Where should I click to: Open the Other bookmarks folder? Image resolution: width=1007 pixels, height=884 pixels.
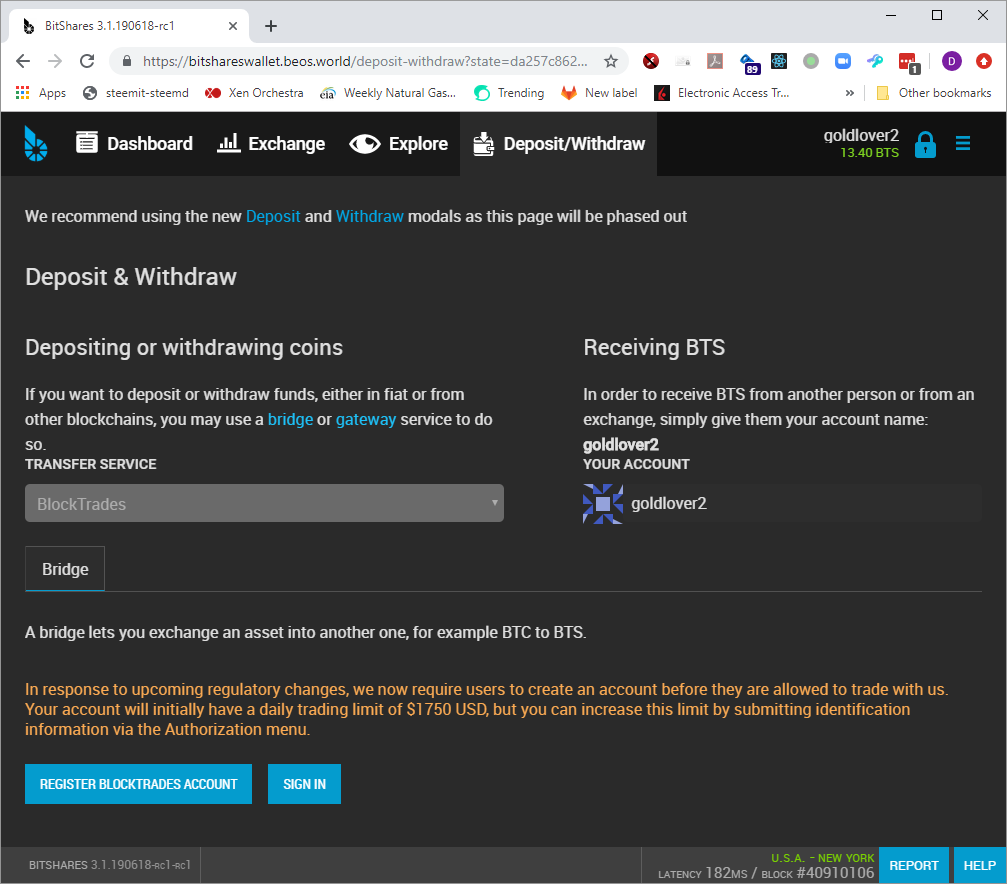pos(934,93)
